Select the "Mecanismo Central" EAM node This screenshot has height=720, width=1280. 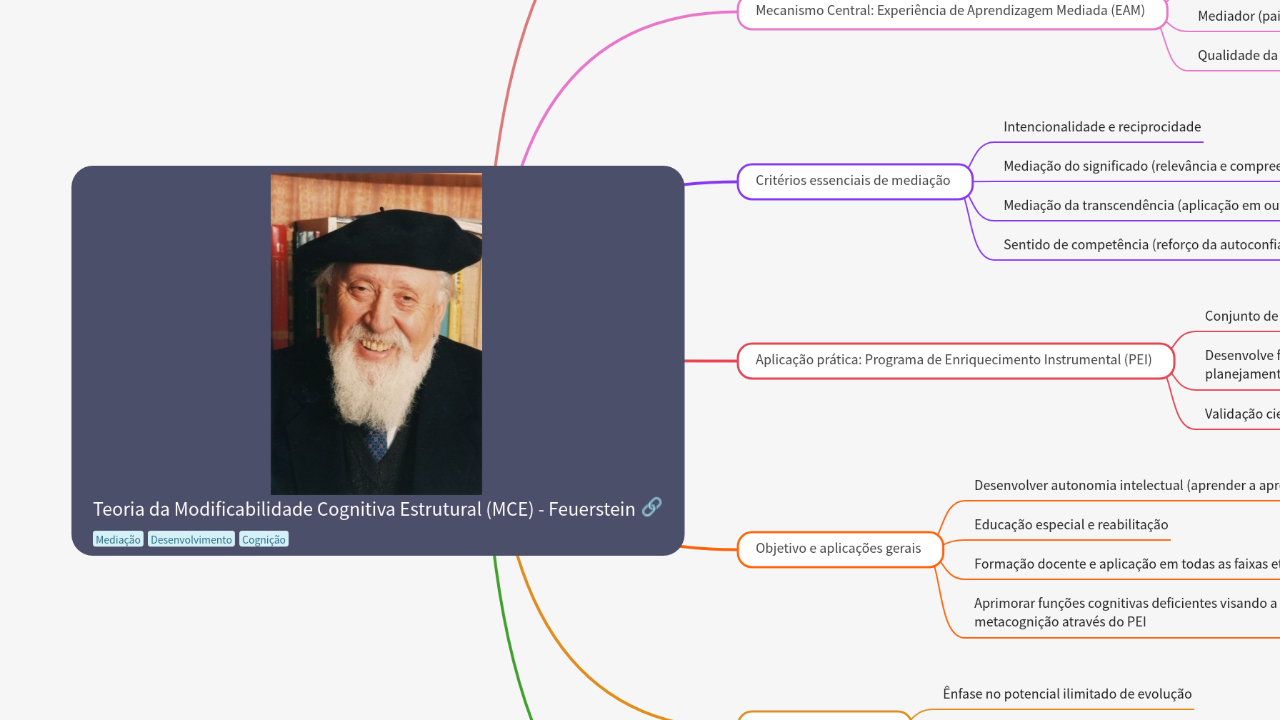pos(949,11)
